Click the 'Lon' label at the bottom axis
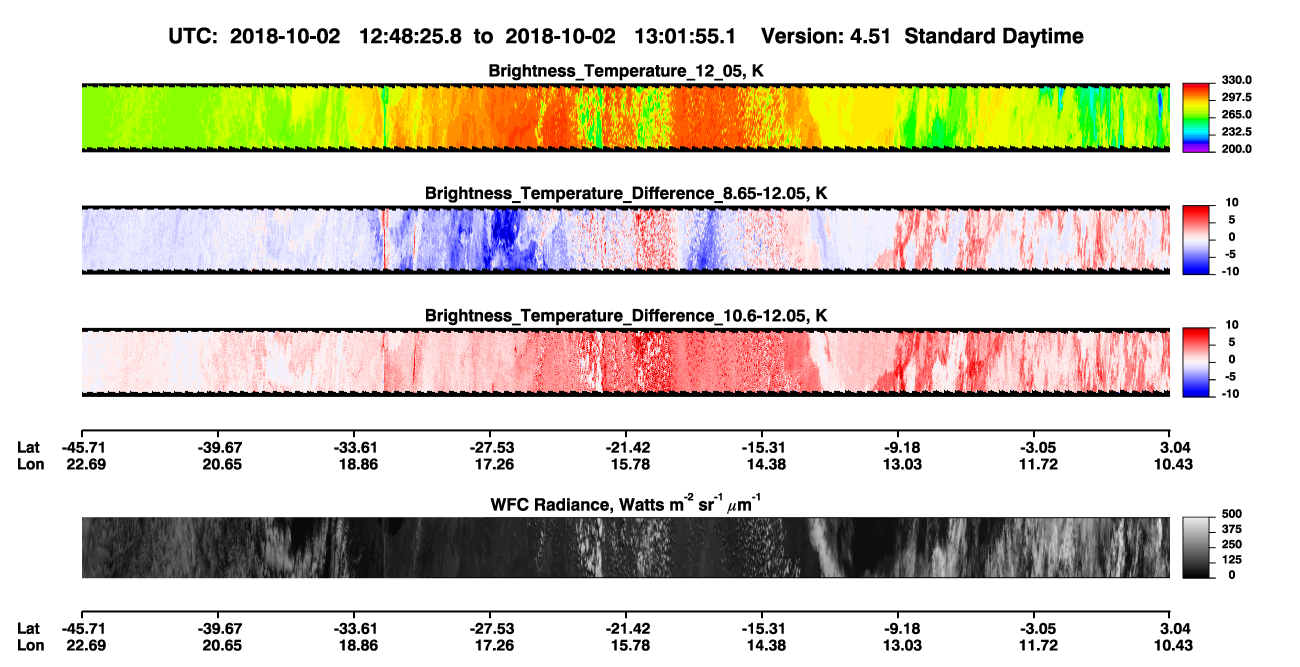 click(30, 645)
